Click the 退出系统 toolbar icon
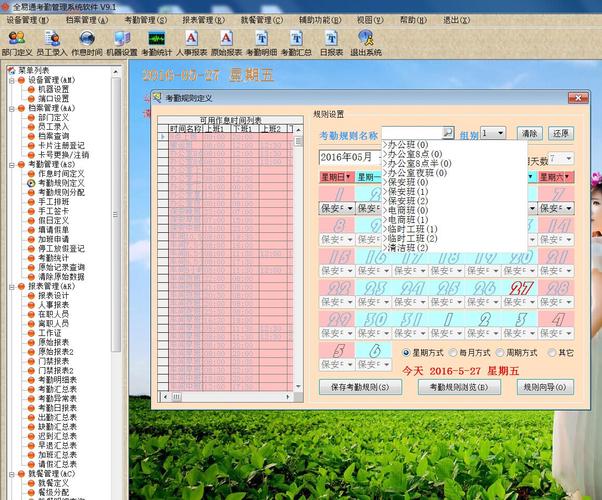Image resolution: width=602 pixels, height=500 pixels. tap(366, 43)
